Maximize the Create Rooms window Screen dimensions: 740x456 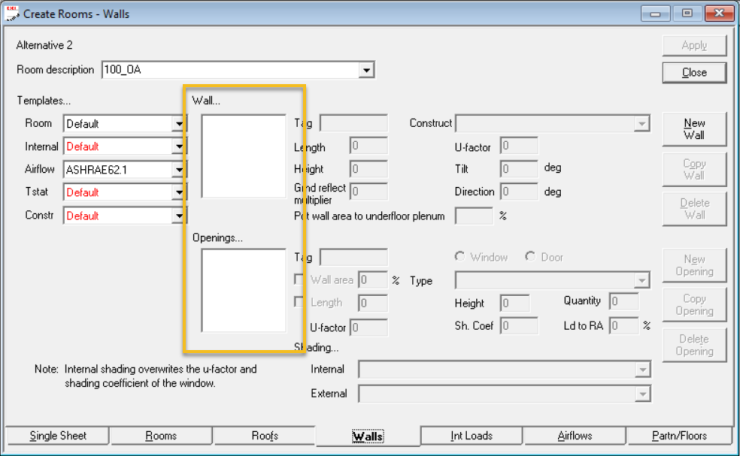pos(687,13)
